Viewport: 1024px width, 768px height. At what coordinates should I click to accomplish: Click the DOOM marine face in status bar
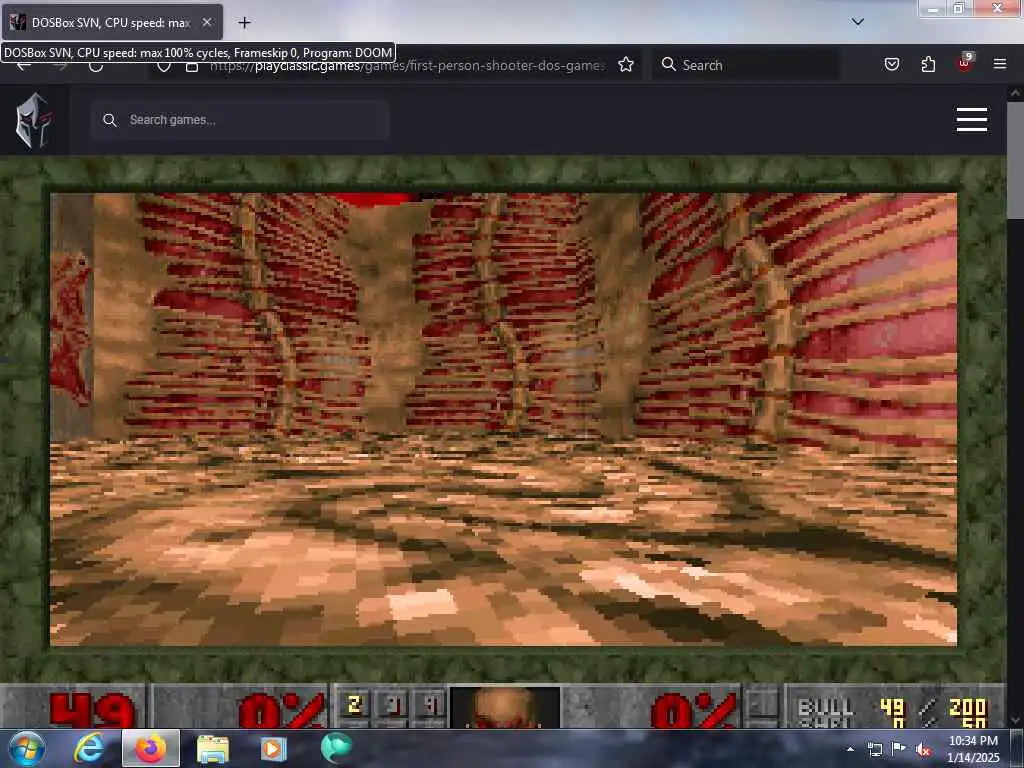(504, 707)
